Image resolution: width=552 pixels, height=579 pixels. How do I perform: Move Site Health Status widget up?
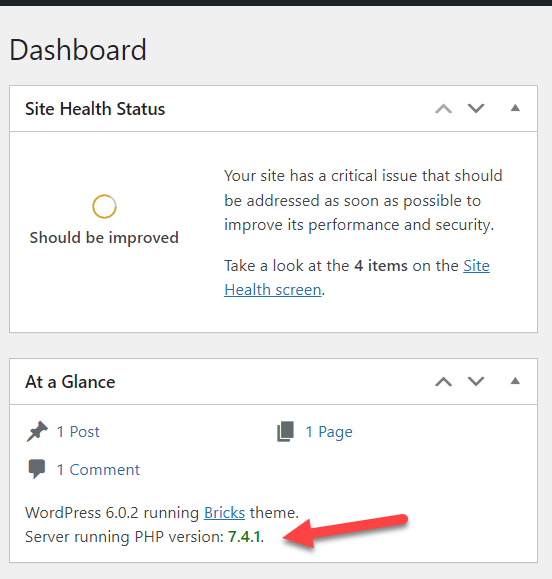[x=443, y=109]
